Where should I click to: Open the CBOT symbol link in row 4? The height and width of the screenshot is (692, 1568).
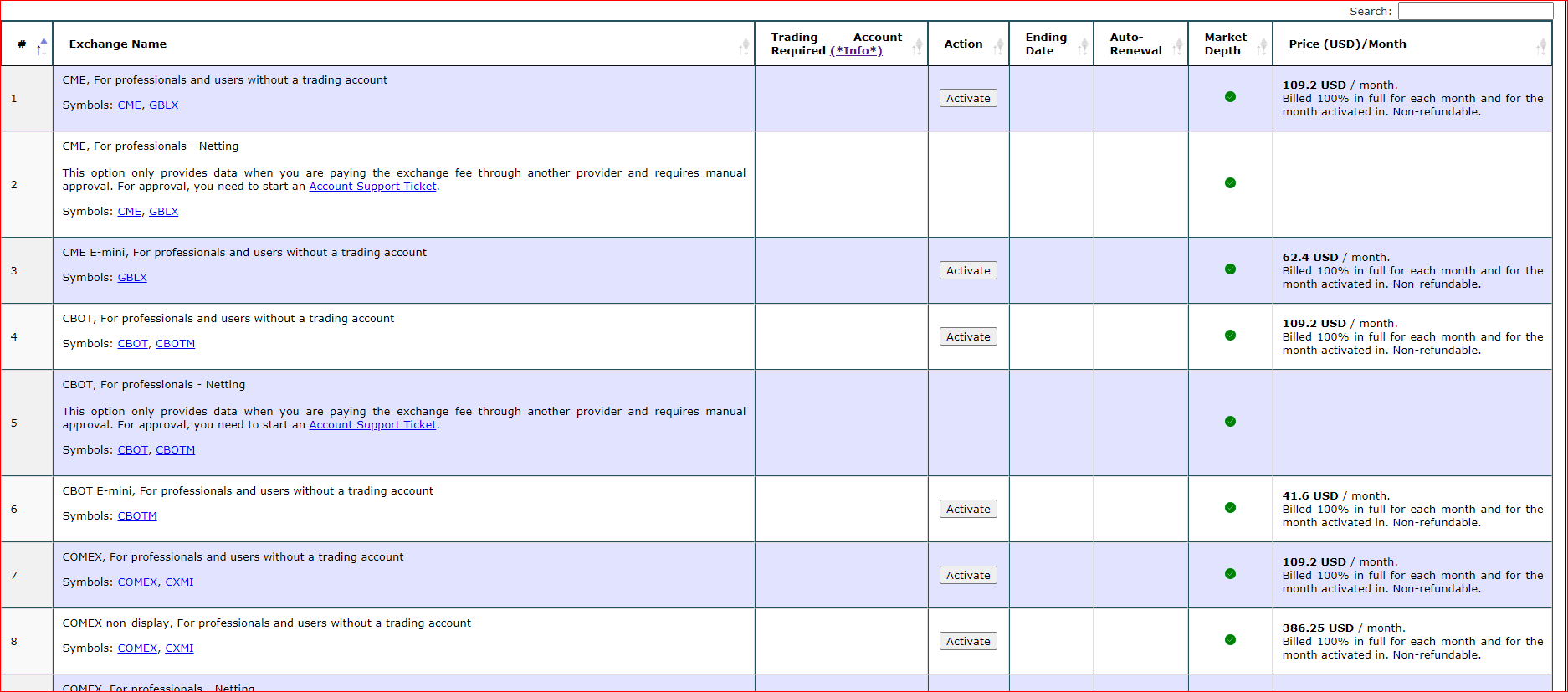click(133, 344)
